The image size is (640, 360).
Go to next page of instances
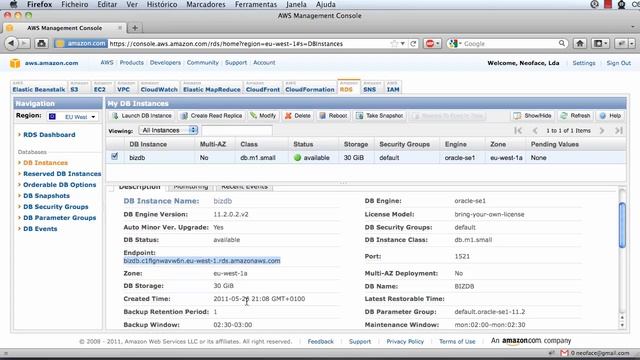point(602,131)
